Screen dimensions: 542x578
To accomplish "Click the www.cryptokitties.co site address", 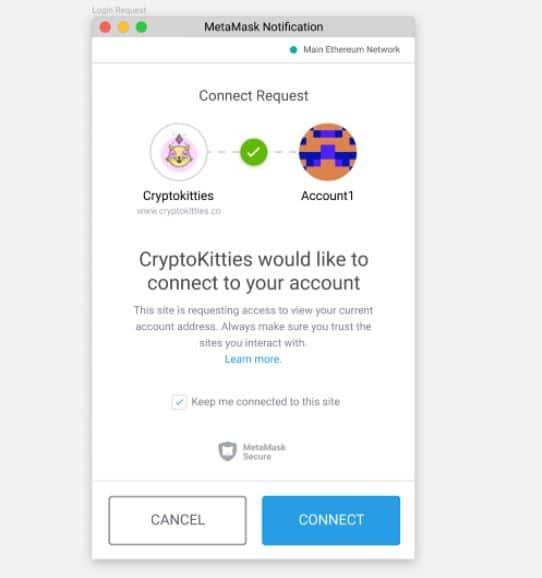I will (179, 211).
